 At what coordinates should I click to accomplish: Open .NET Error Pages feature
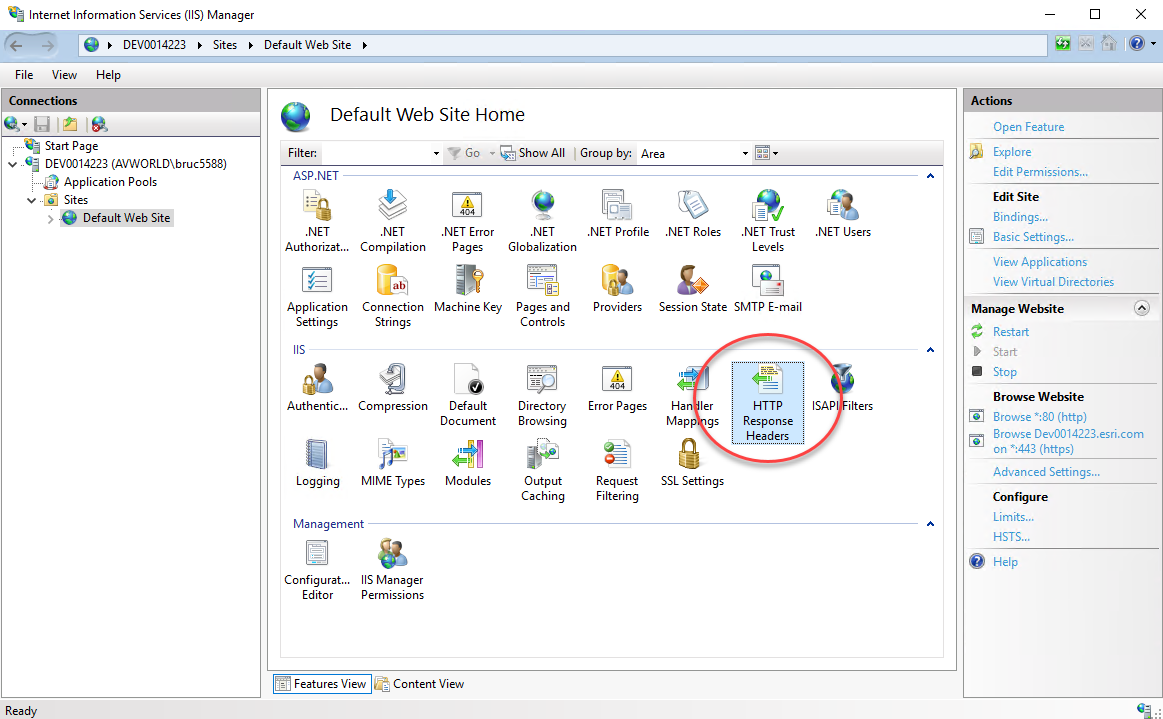pos(467,220)
